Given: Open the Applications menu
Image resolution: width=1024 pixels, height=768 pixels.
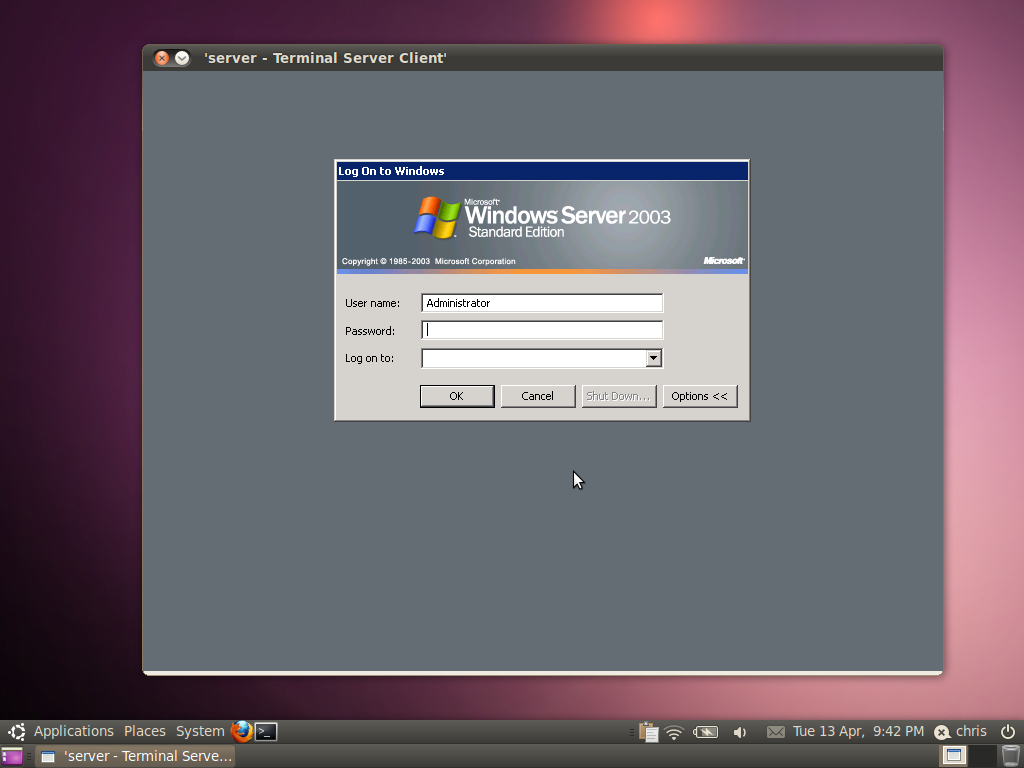Looking at the screenshot, I should coord(74,731).
